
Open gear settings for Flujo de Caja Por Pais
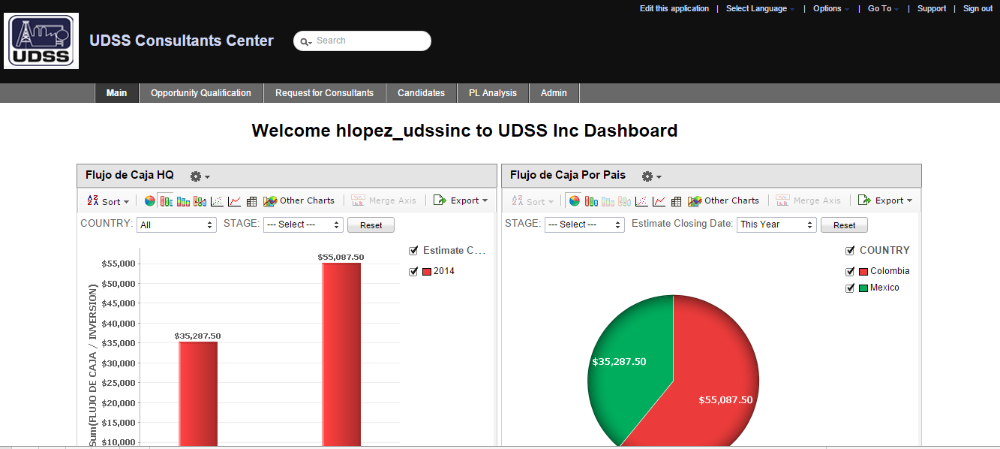[651, 176]
